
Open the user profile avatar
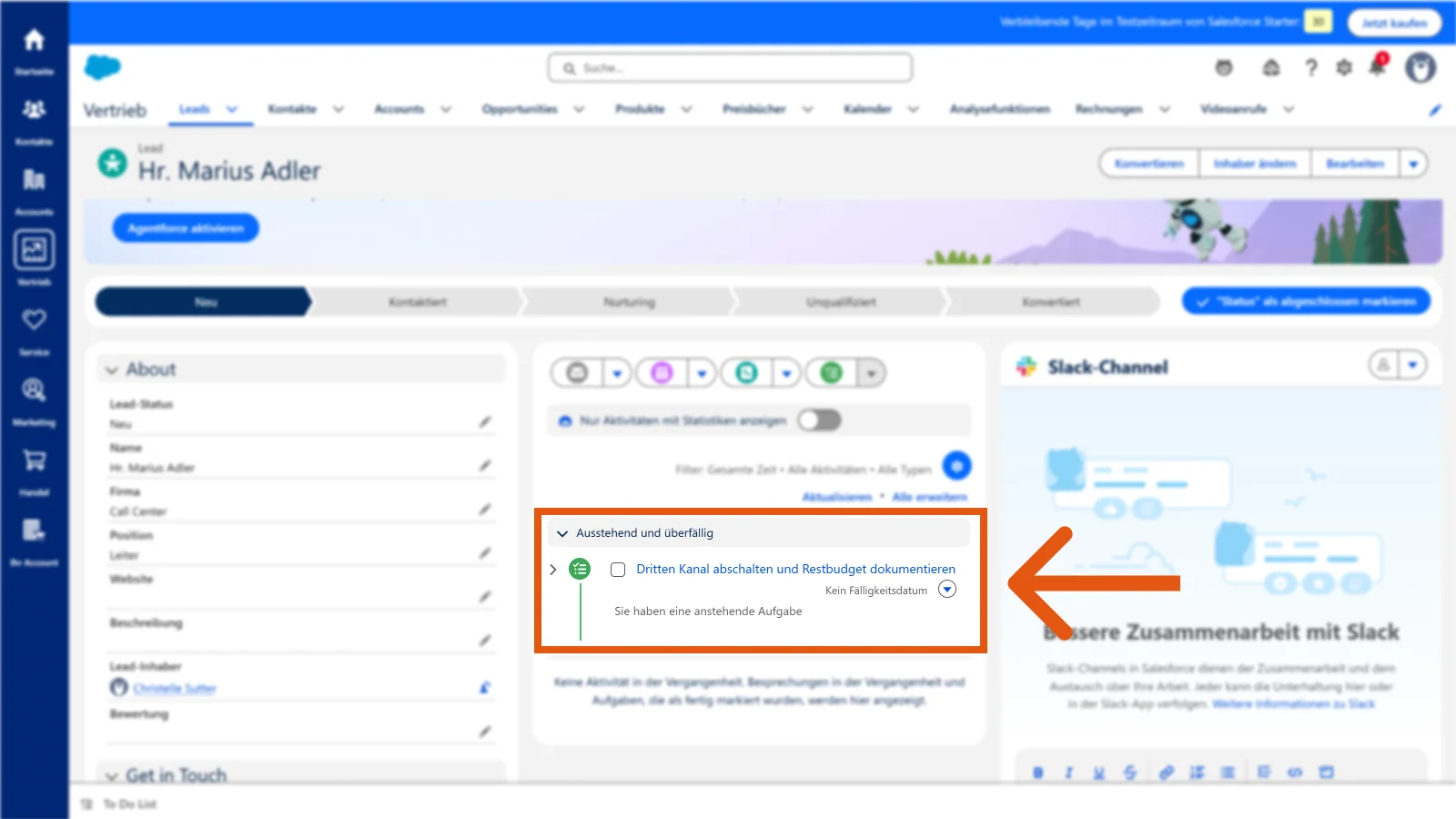1421,67
